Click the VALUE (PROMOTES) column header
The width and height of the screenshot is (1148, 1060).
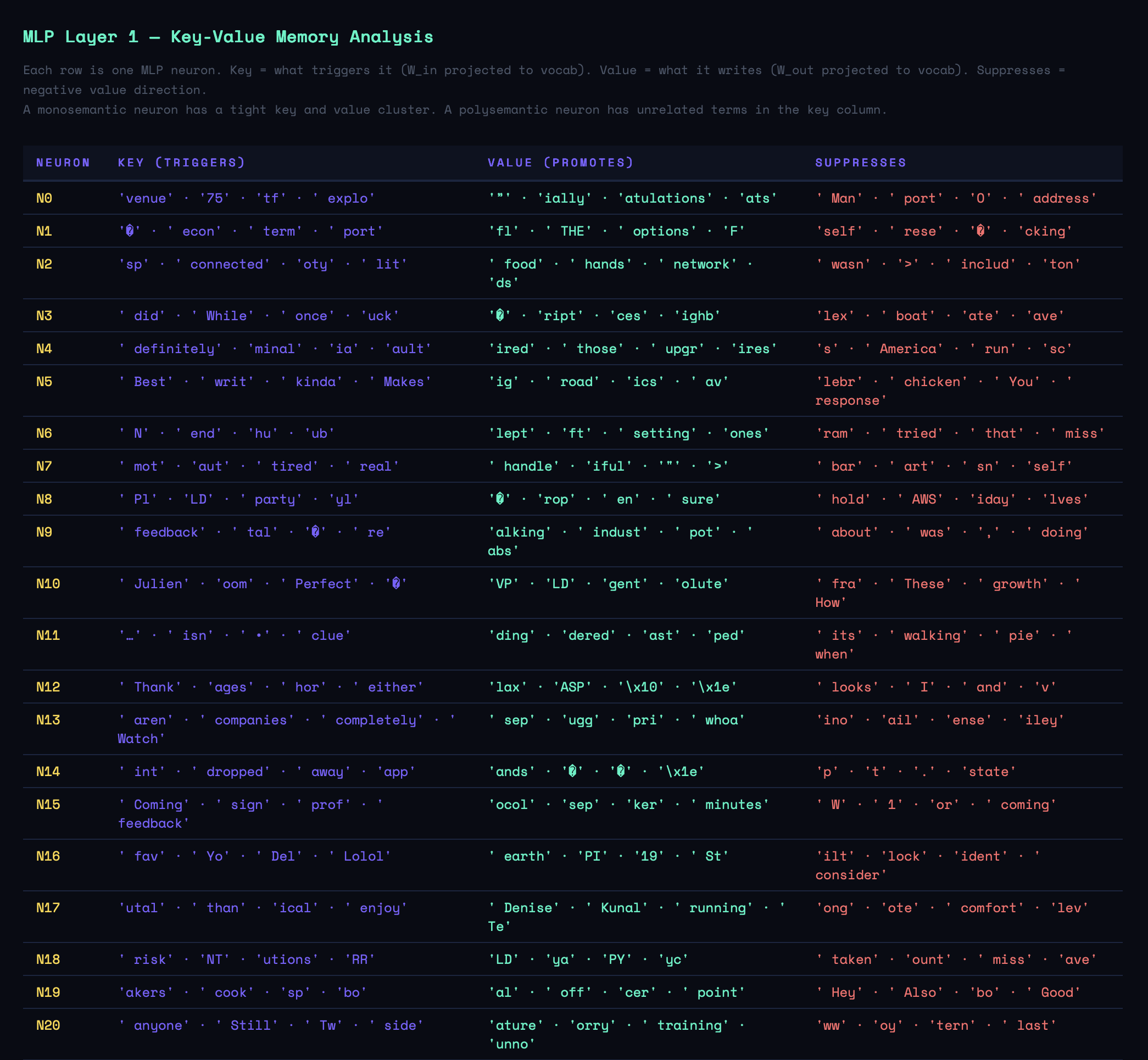coord(560,163)
